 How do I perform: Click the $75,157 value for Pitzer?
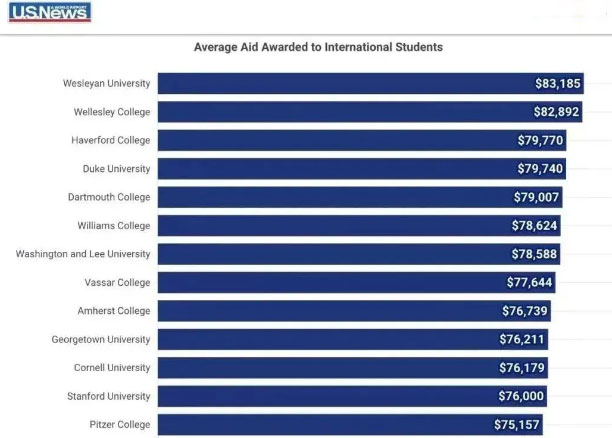[x=517, y=425]
